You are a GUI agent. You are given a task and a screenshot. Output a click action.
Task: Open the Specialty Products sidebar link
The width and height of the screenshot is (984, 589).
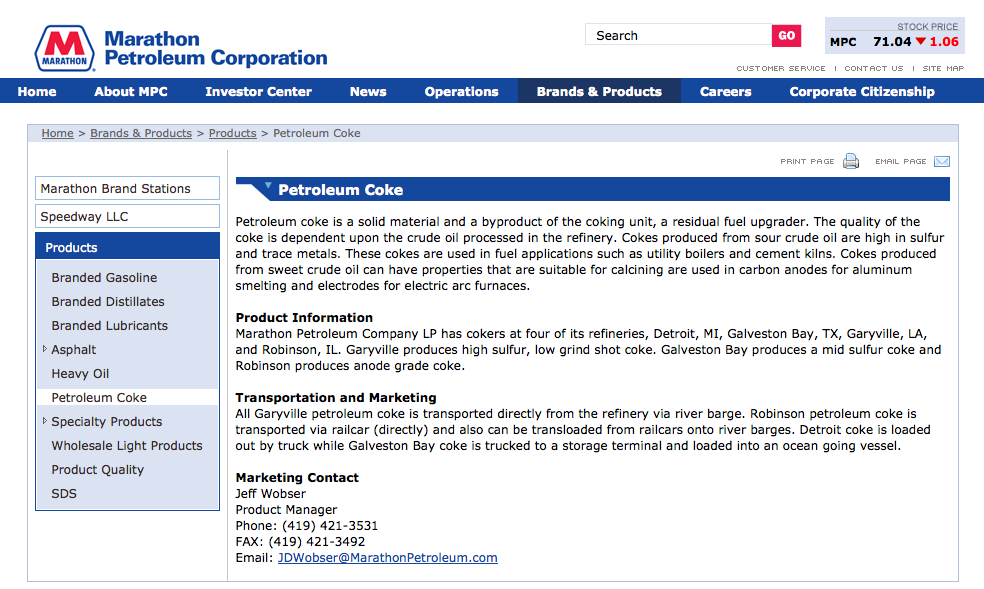(x=107, y=422)
